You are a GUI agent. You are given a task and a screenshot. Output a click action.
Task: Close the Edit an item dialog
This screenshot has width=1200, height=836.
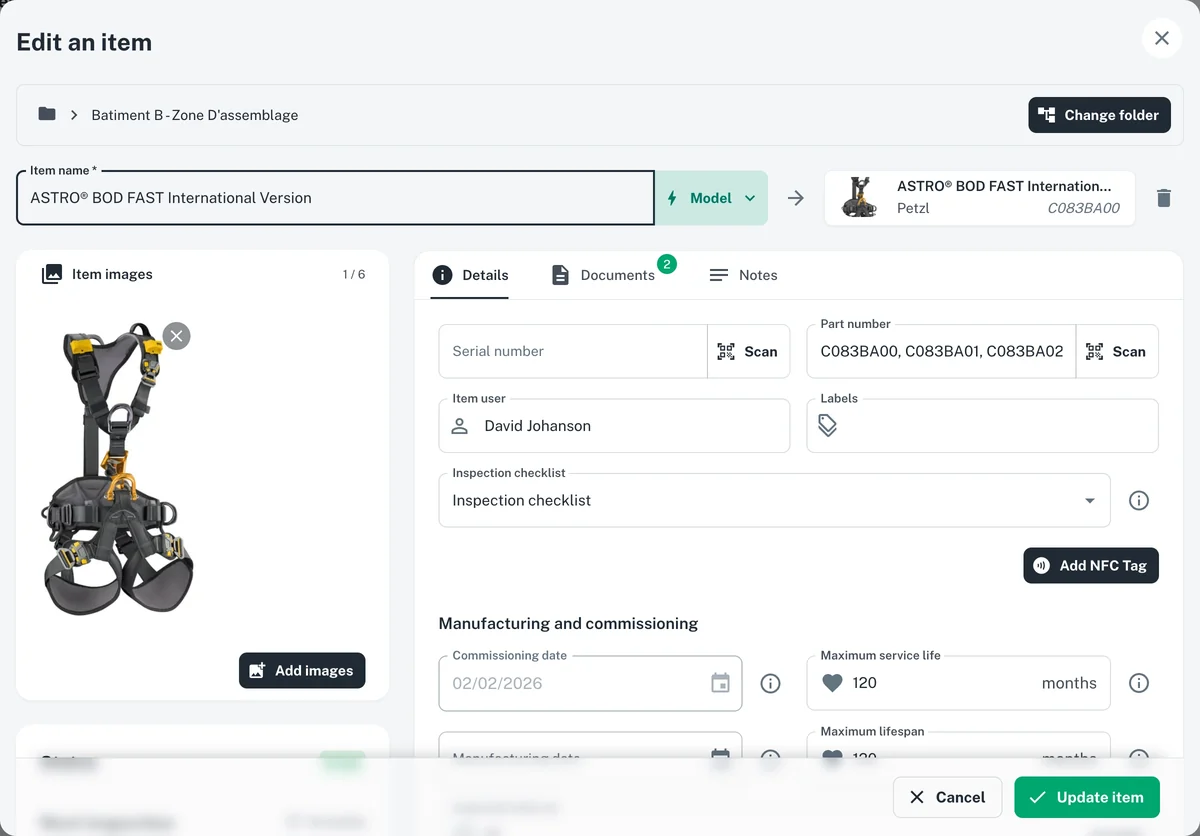tap(1161, 38)
